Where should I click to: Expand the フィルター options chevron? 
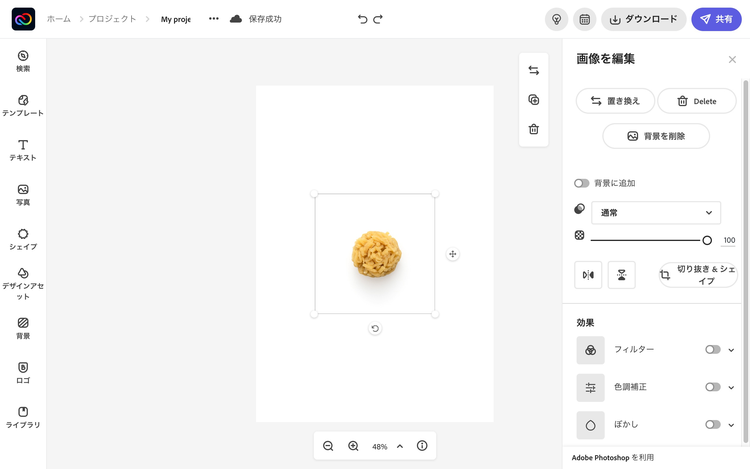pyautogui.click(x=731, y=350)
